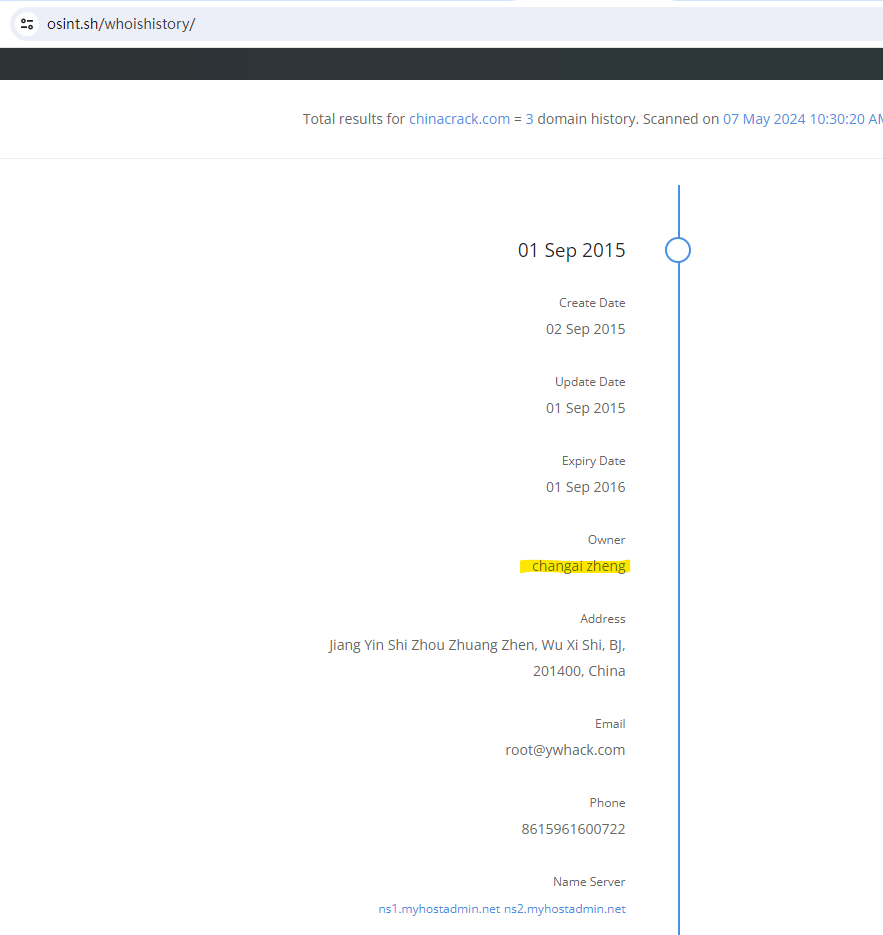The image size is (883, 935).
Task: Click the Jiang Yin Shi address line
Action: pyautogui.click(x=477, y=645)
